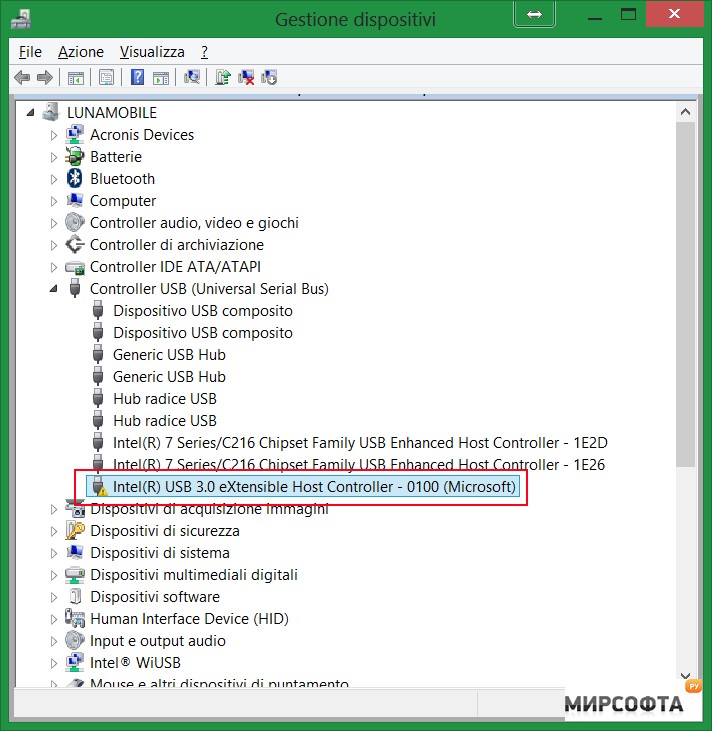The width and height of the screenshot is (712, 731).
Task: Click Gestione dispositivi title bar app icon
Action: pyautogui.click(x=21, y=19)
